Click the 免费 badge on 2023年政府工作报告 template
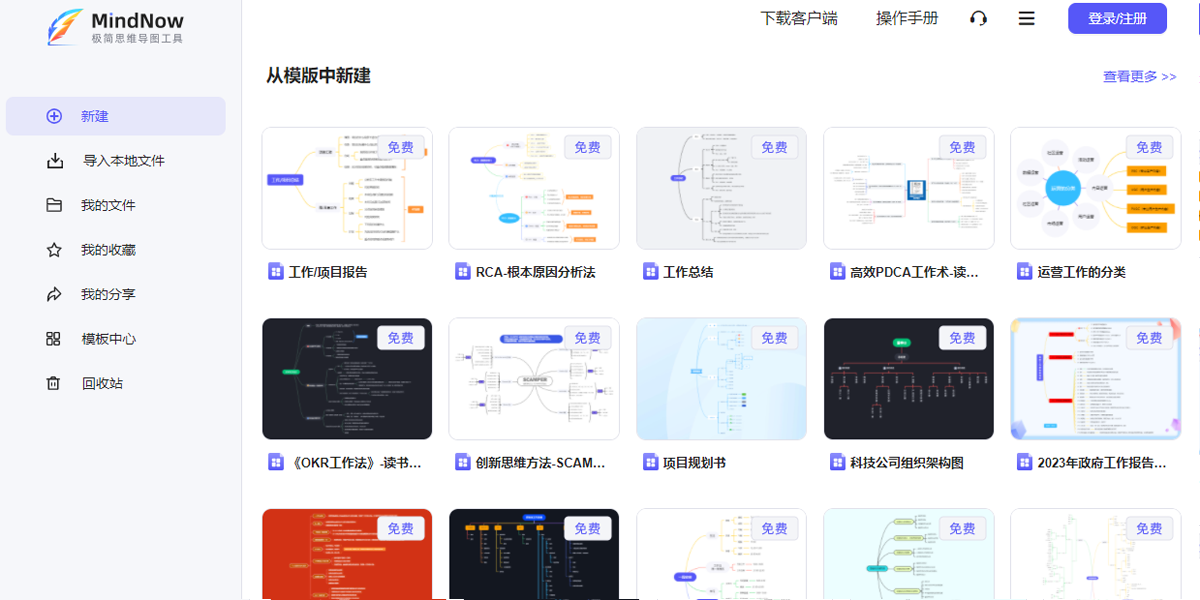1200x600 pixels. (x=1150, y=337)
